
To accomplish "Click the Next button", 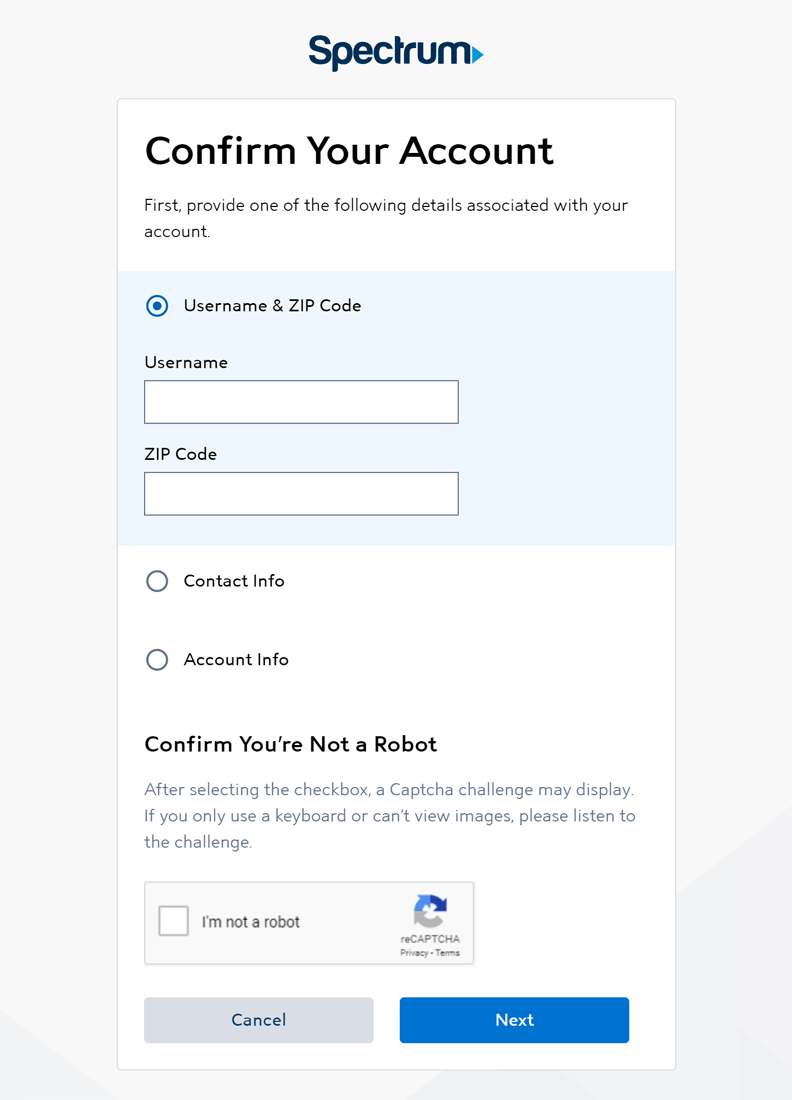I will point(514,1020).
